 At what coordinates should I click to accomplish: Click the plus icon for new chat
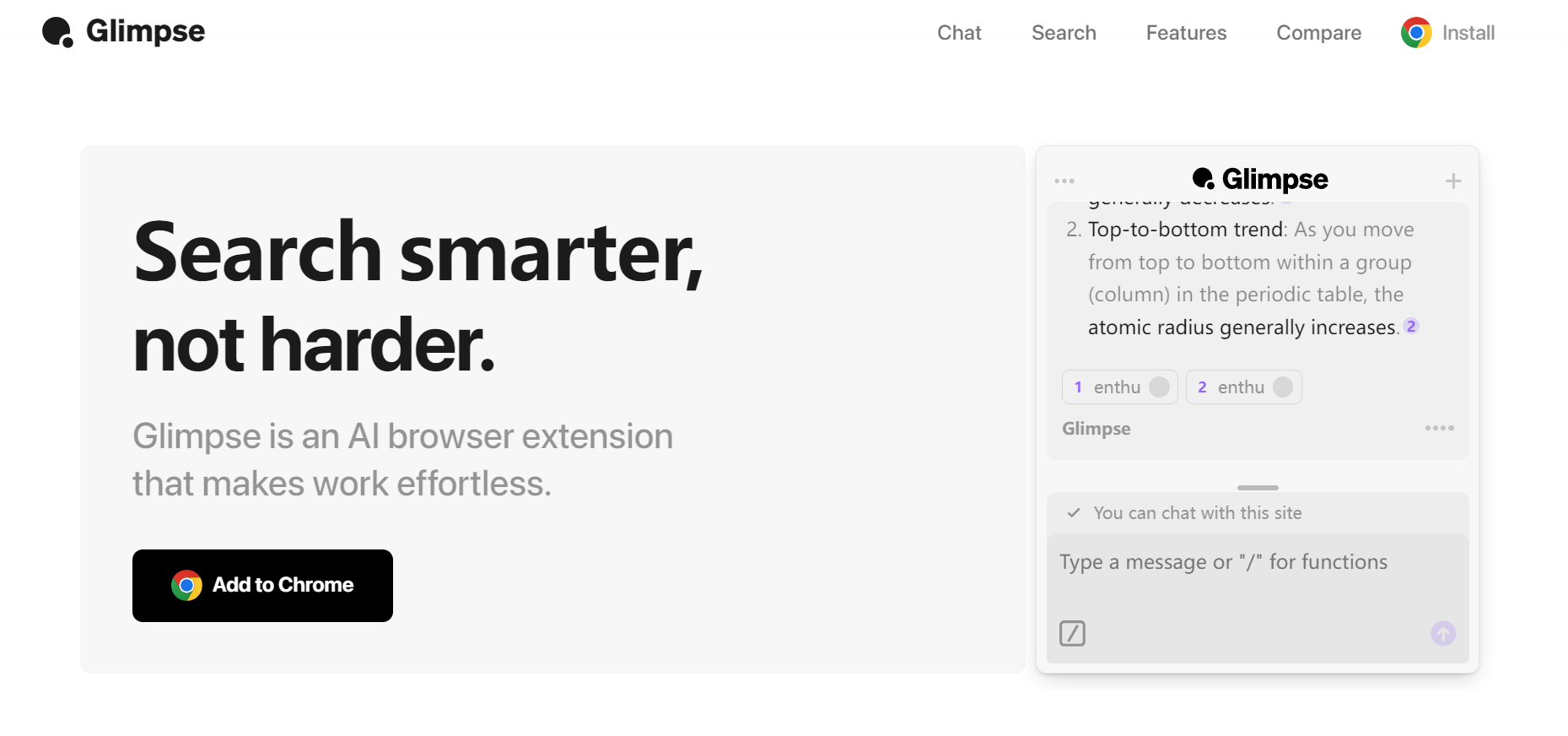(1453, 181)
